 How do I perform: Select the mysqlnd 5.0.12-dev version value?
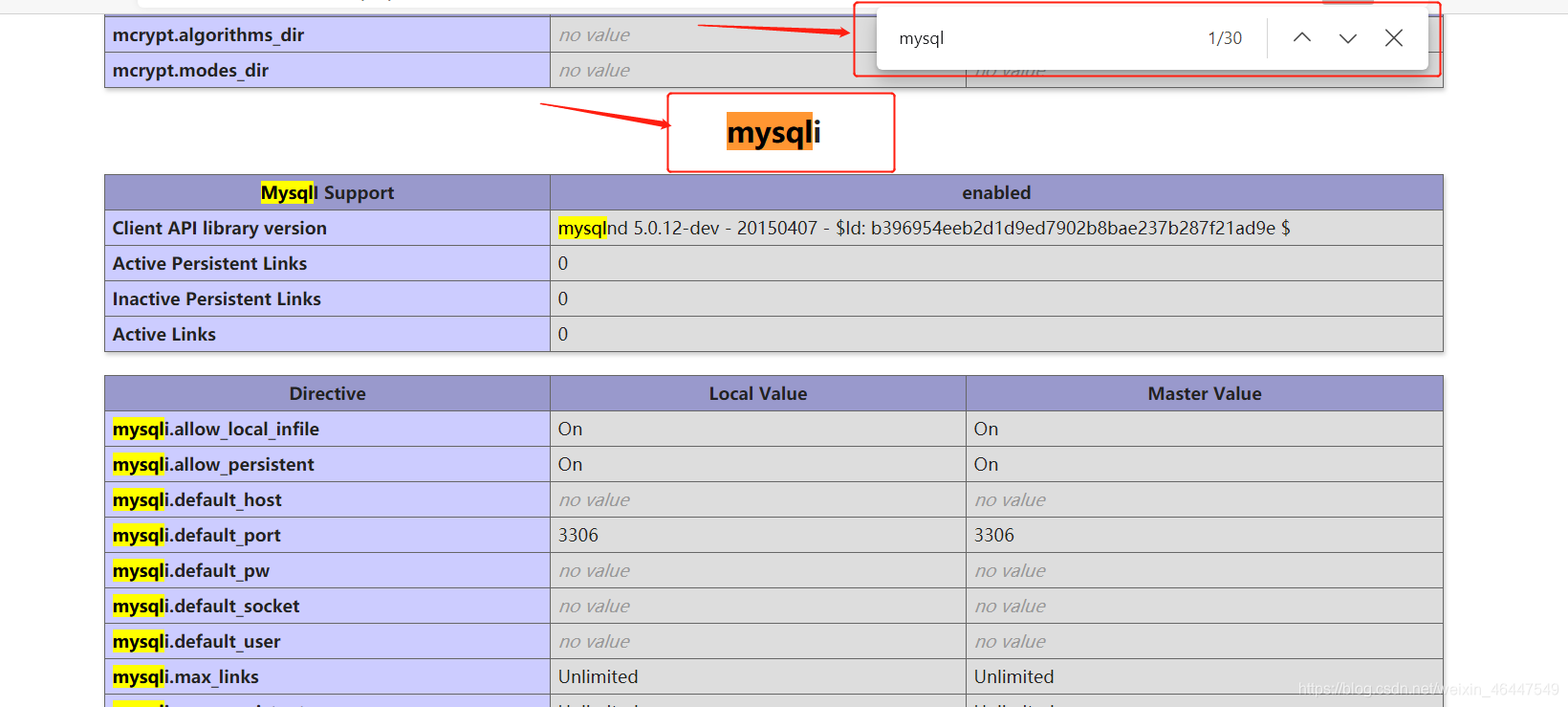pyautogui.click(x=924, y=228)
